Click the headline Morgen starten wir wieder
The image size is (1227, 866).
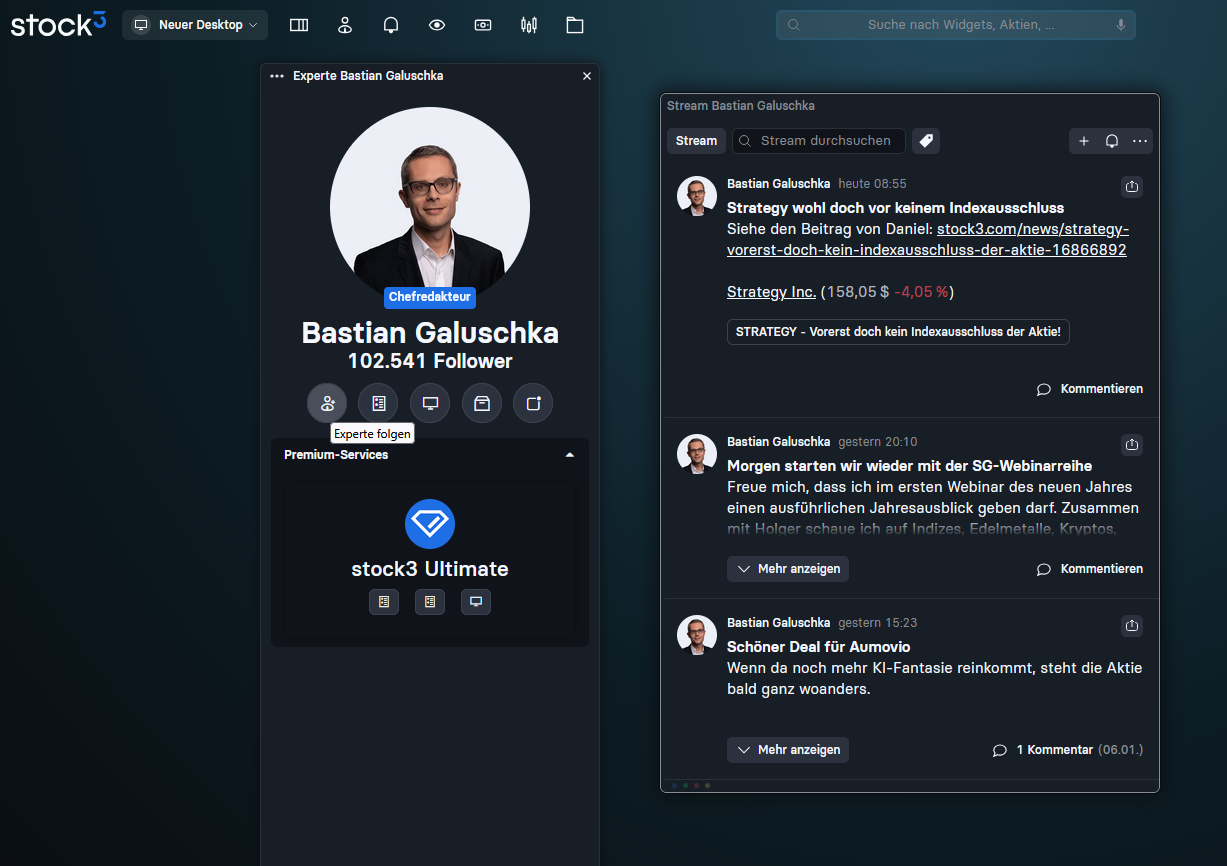(909, 466)
